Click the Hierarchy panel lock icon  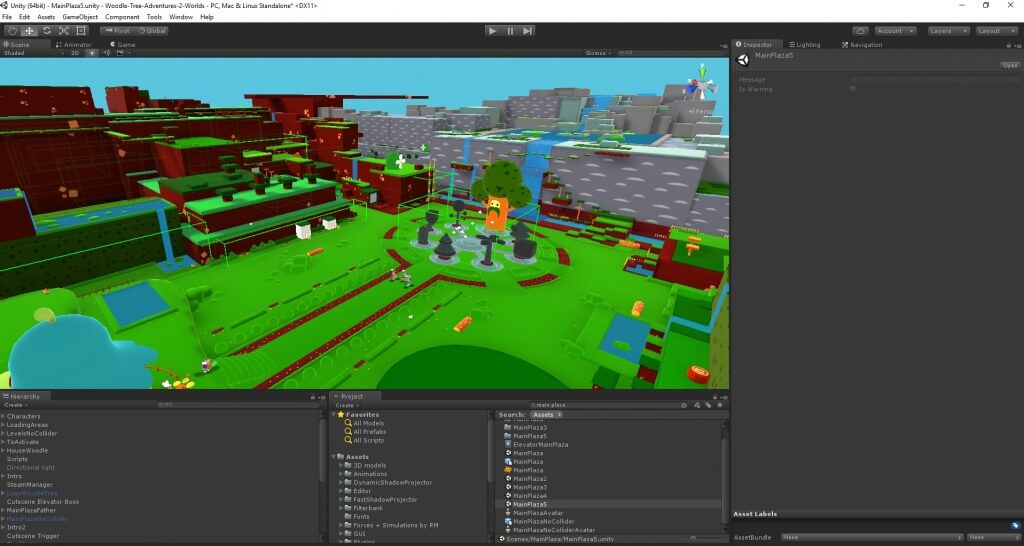314,396
